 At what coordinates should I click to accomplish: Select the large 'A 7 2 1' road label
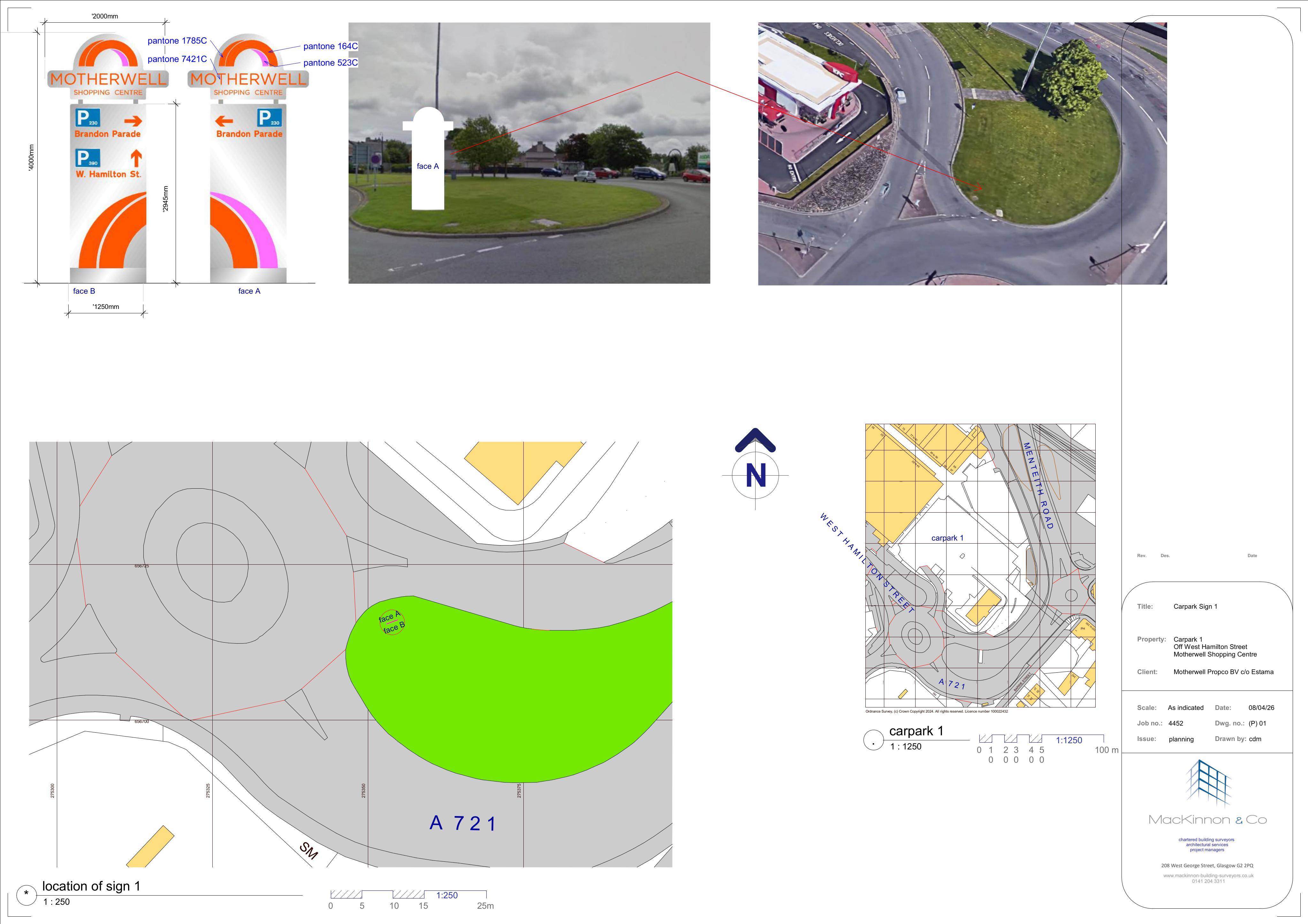pos(463,823)
